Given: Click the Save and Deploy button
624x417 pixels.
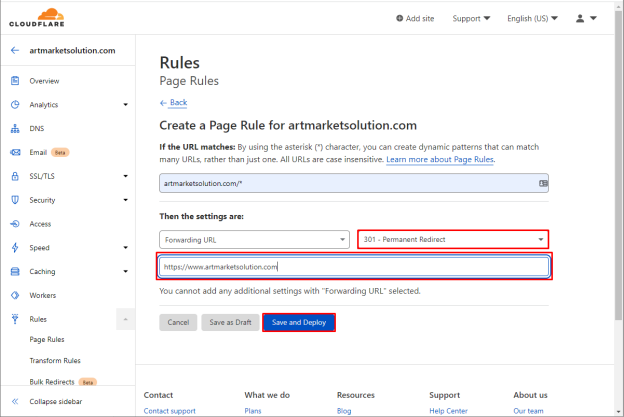Looking at the screenshot, I should pos(299,322).
